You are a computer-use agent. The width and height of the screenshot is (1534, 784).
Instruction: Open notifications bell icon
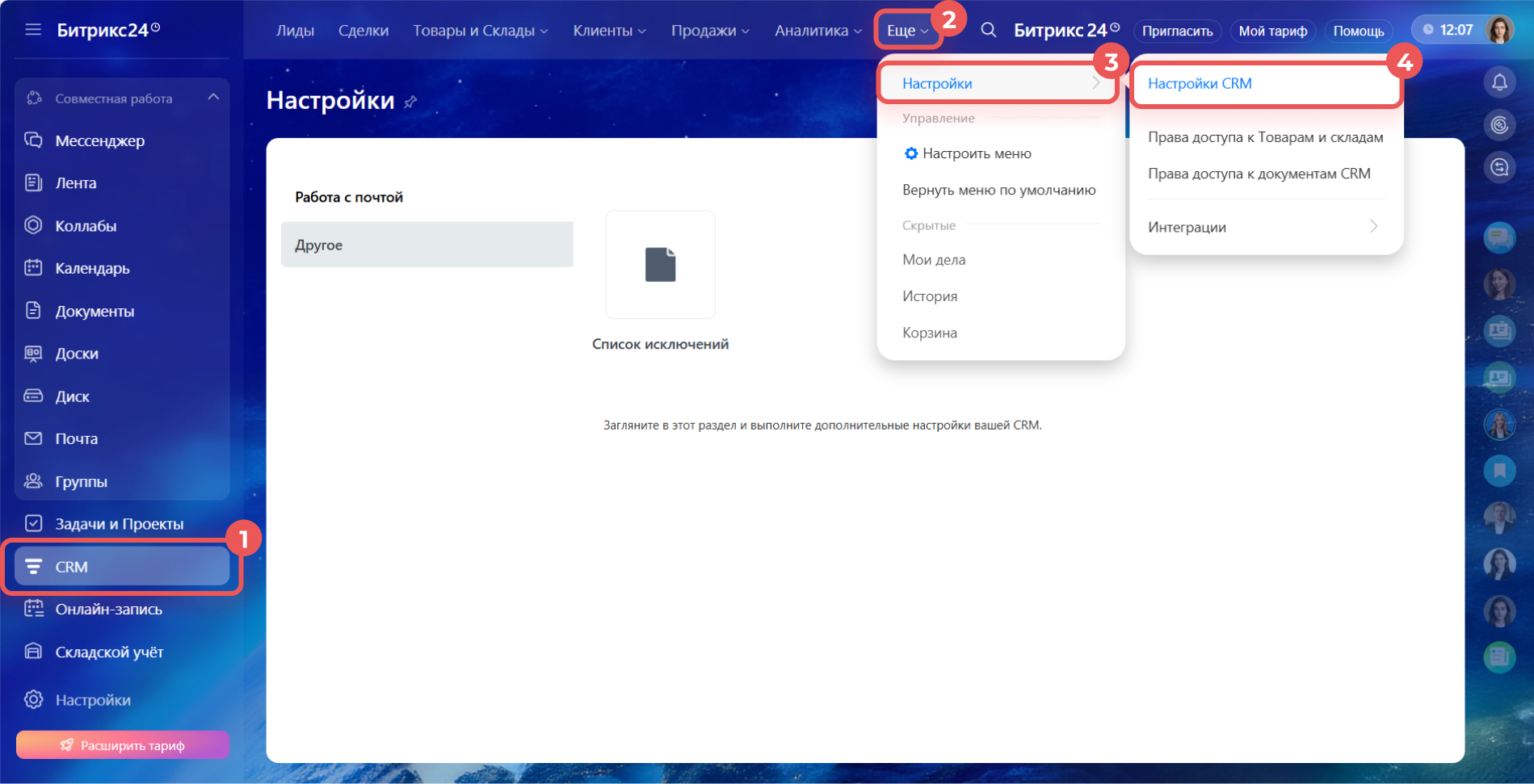(x=1499, y=82)
